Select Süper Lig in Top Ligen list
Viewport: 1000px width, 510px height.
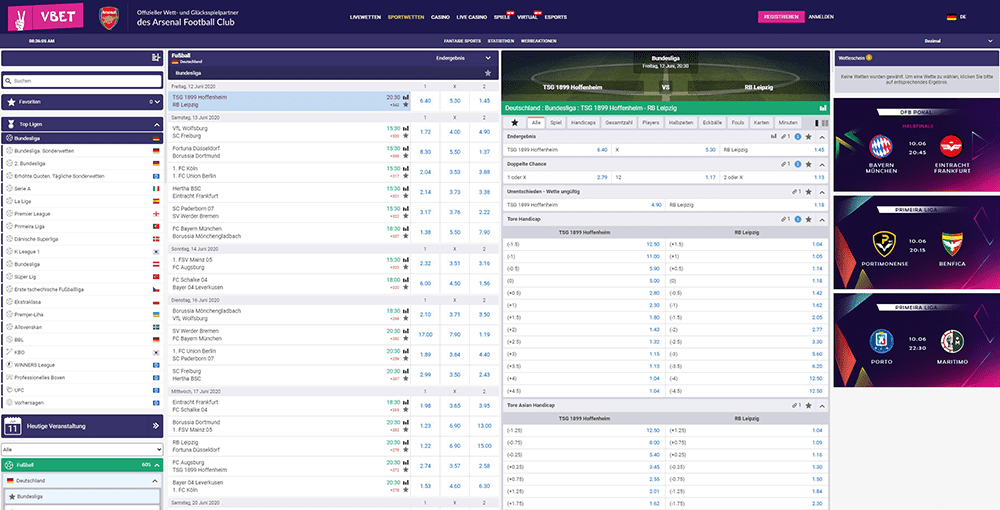(82, 277)
